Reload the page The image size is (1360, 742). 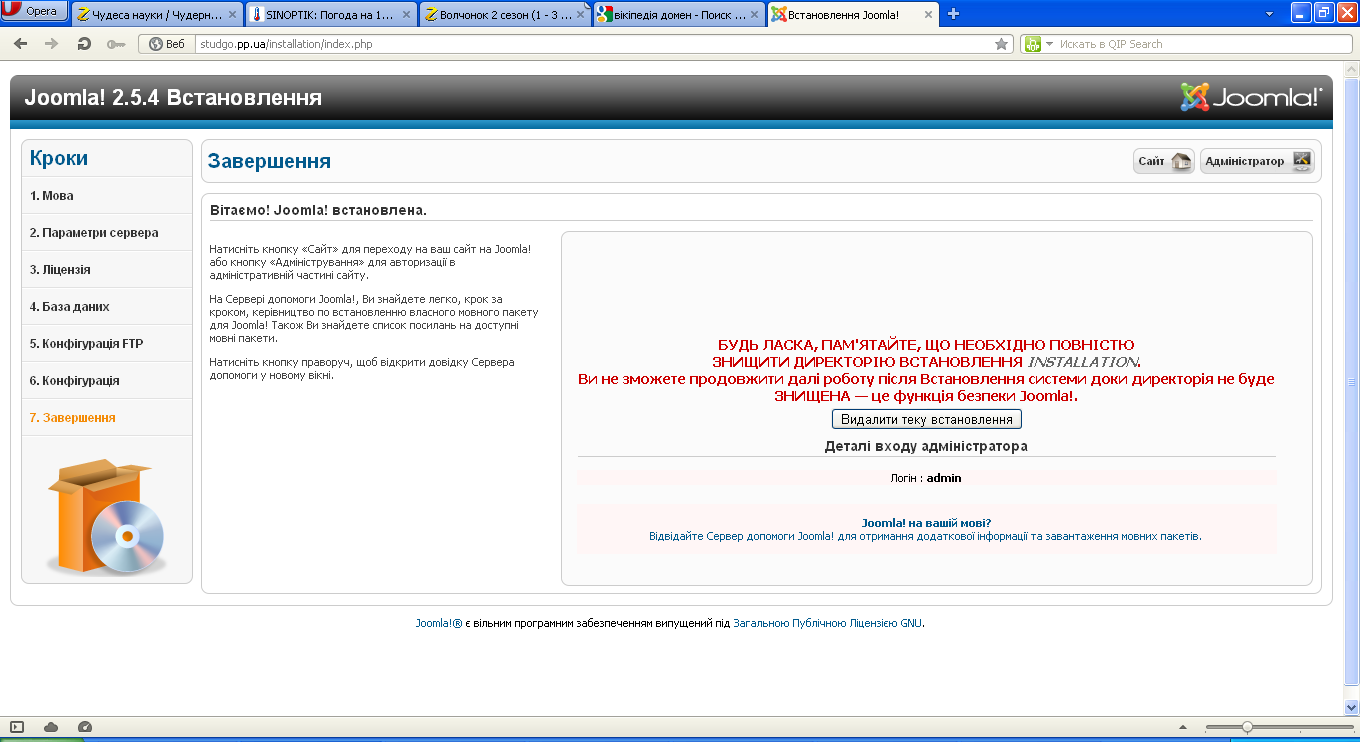point(84,44)
